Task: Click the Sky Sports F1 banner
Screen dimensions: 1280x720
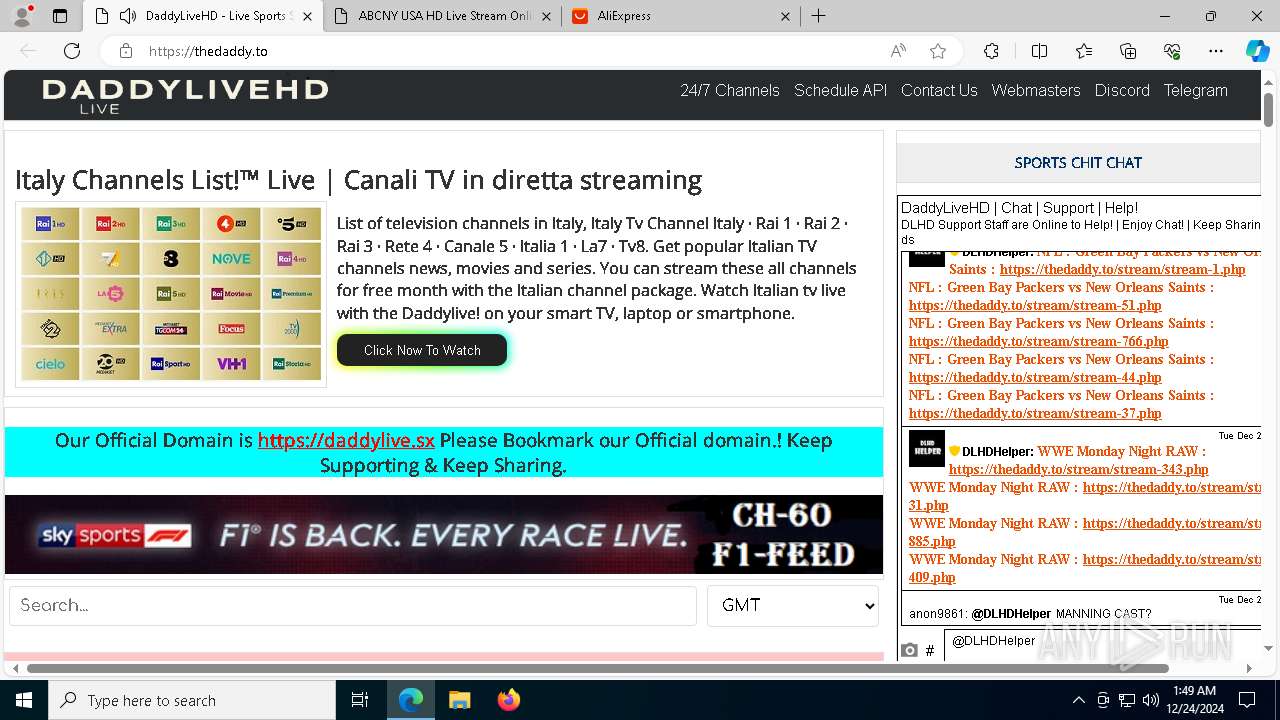Action: pos(444,535)
